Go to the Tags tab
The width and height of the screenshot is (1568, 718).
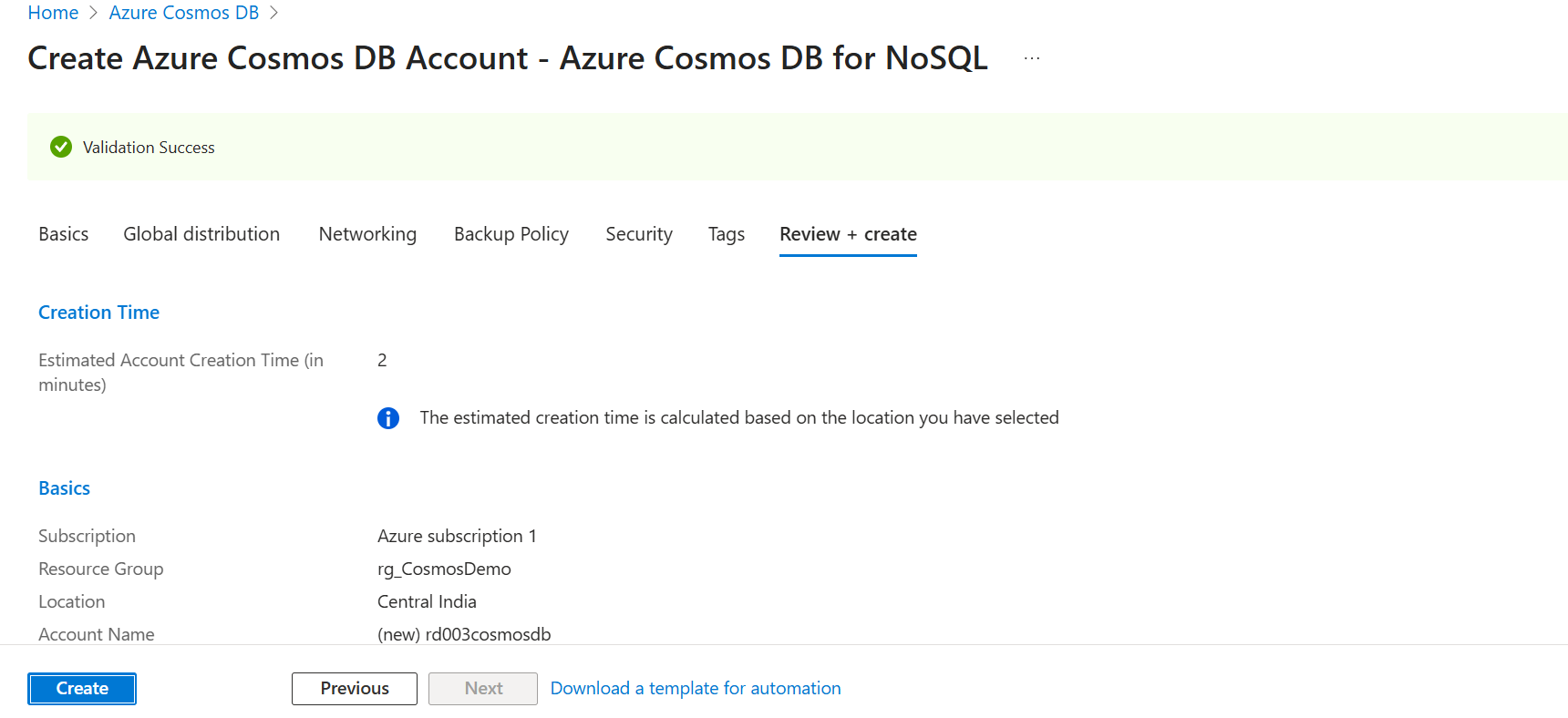coord(726,234)
